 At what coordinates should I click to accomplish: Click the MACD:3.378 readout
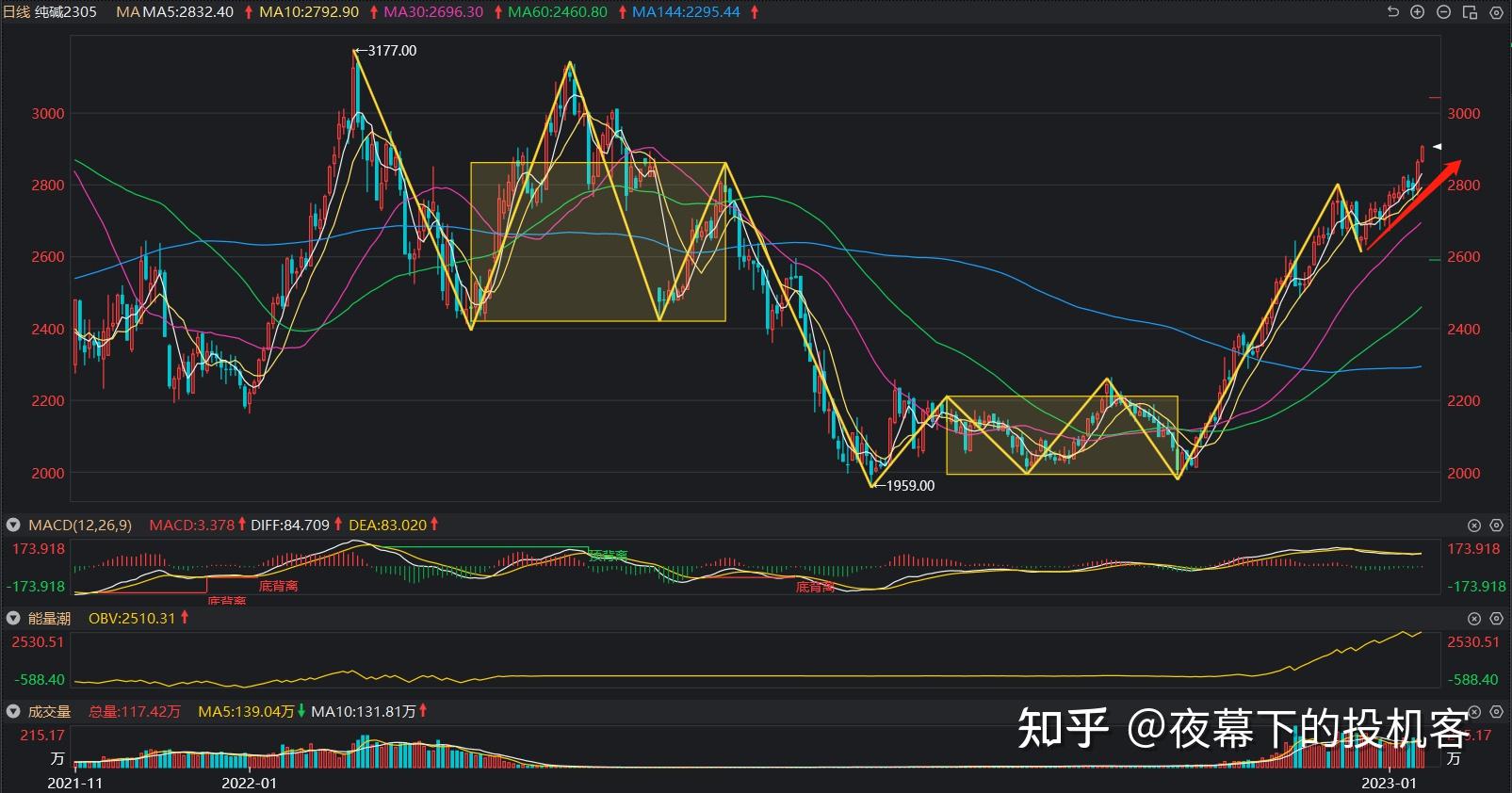[x=192, y=526]
